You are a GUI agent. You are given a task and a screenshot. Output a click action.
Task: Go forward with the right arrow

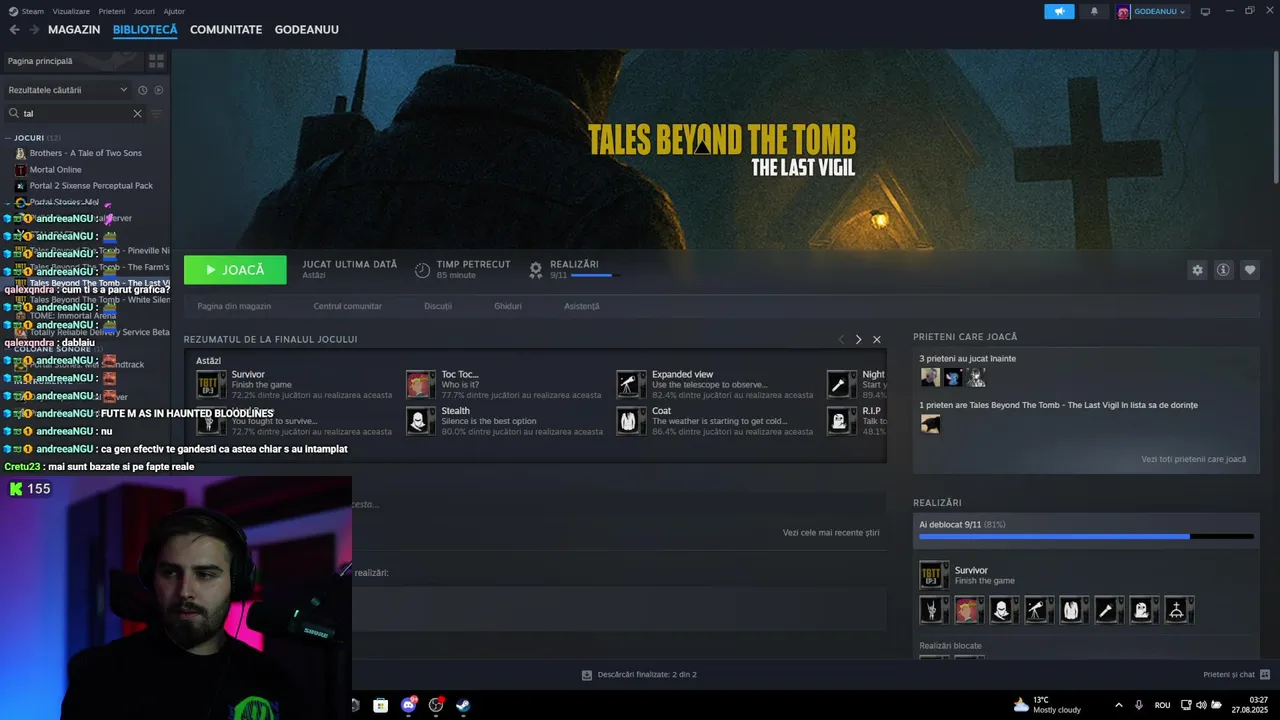(x=34, y=29)
